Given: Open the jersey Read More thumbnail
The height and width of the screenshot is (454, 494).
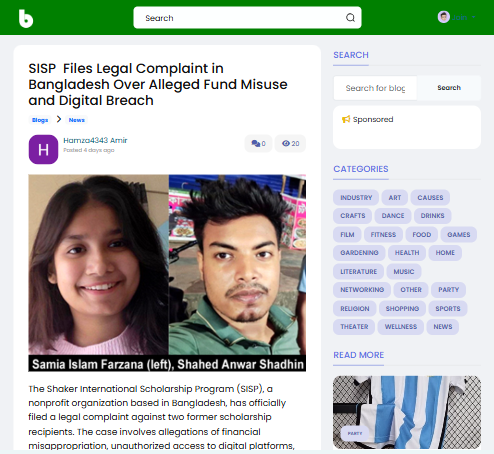Looking at the screenshot, I should pyautogui.click(x=407, y=412).
